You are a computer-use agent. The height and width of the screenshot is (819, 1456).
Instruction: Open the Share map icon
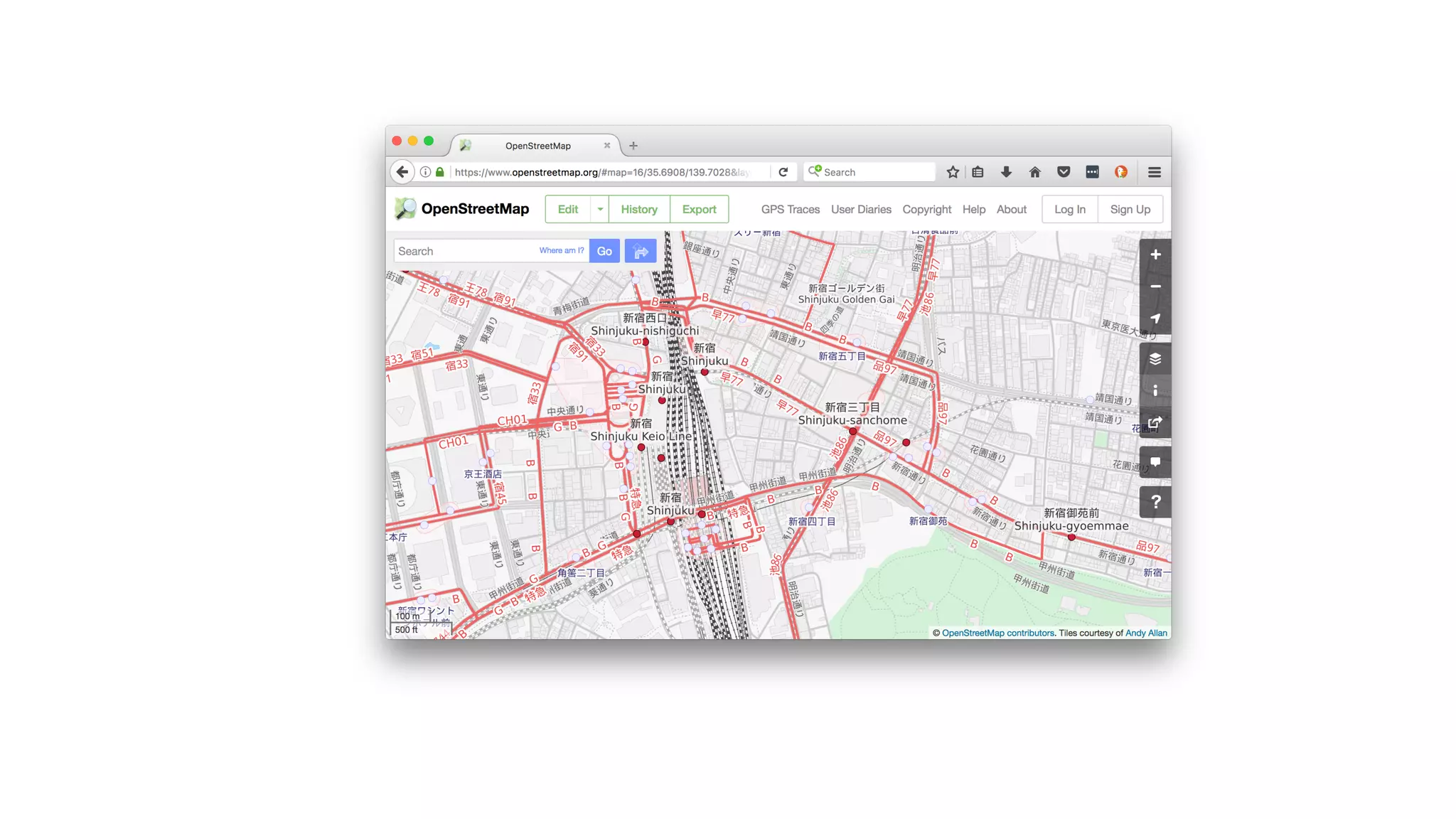click(x=1155, y=423)
